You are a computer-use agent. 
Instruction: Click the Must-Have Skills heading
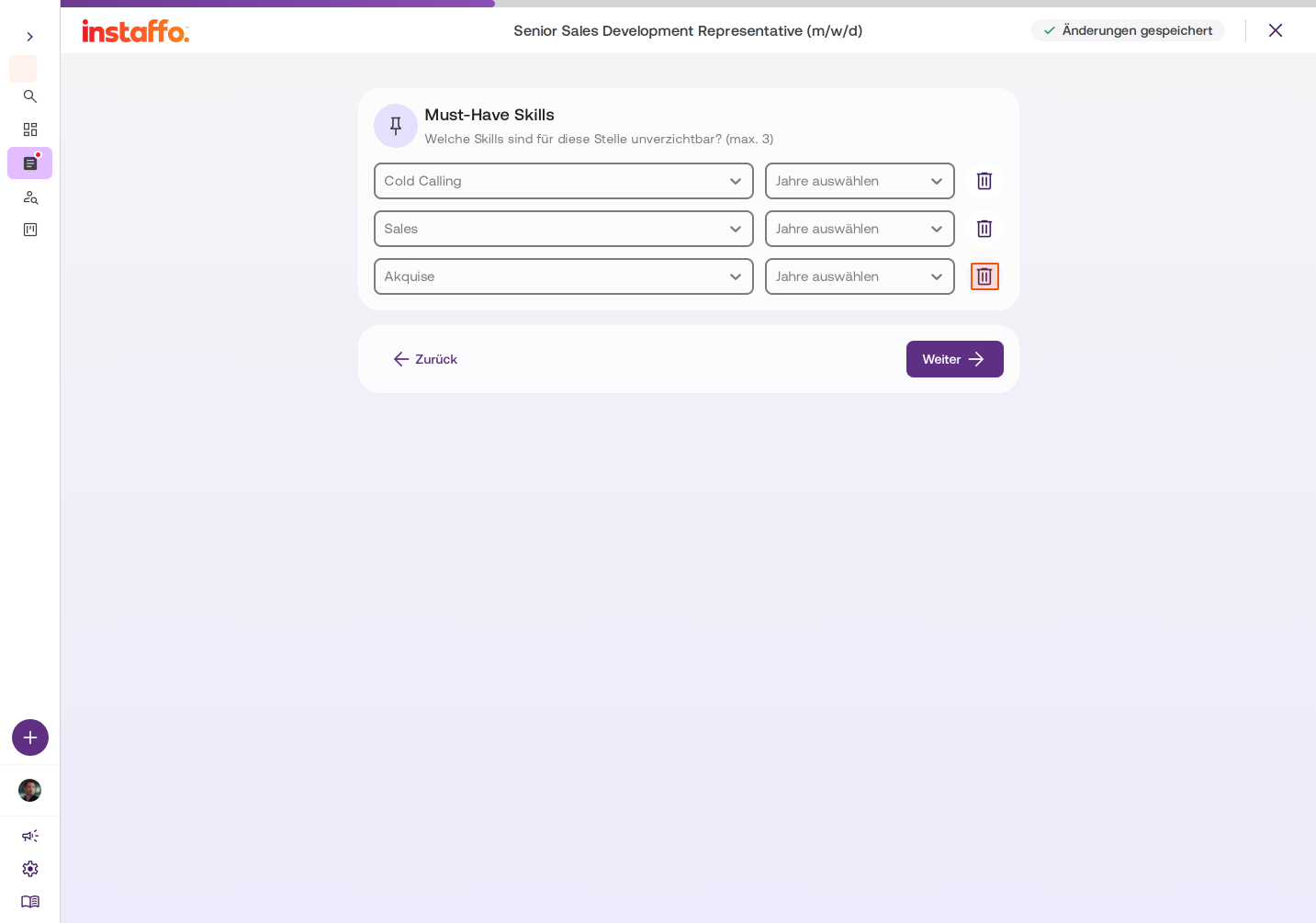(x=489, y=115)
